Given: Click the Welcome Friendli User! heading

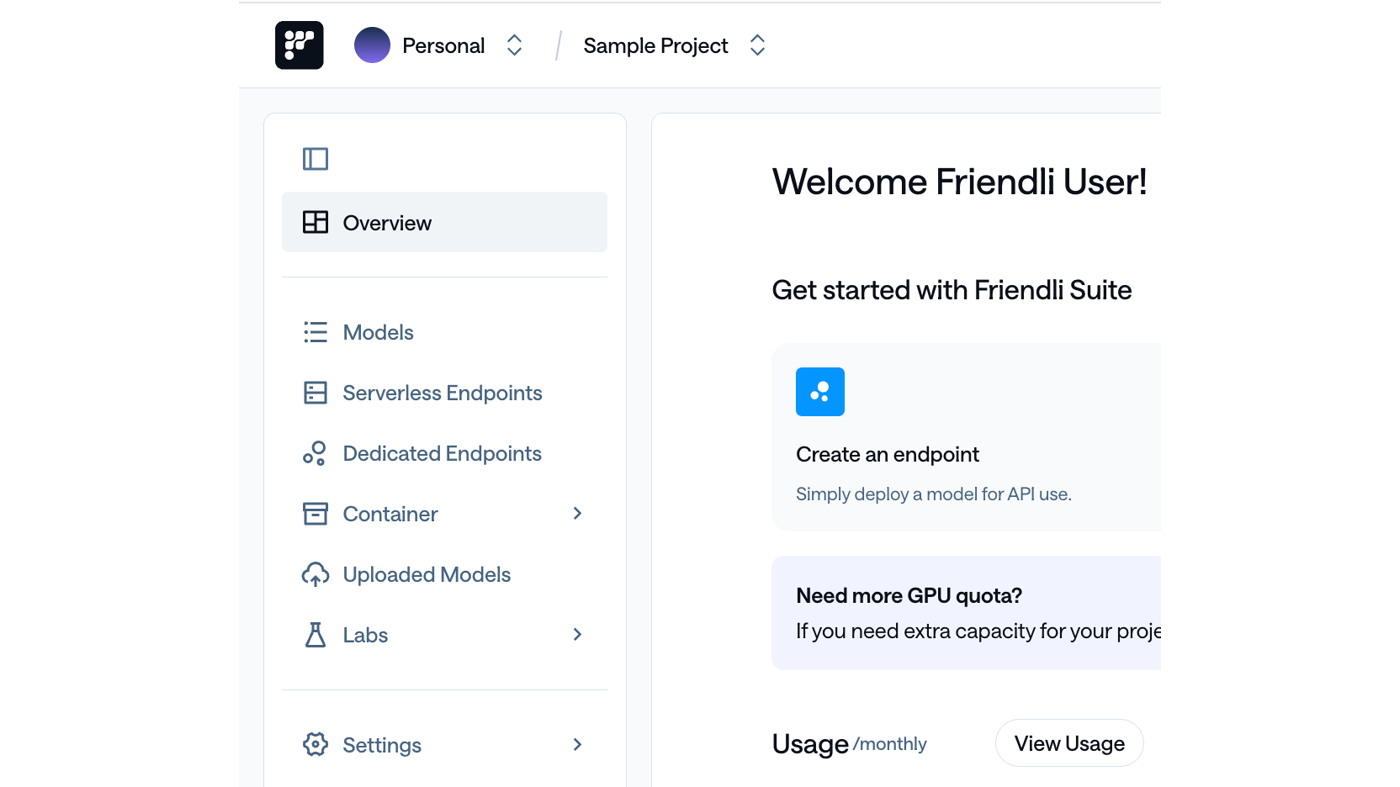Looking at the screenshot, I should click(x=959, y=182).
